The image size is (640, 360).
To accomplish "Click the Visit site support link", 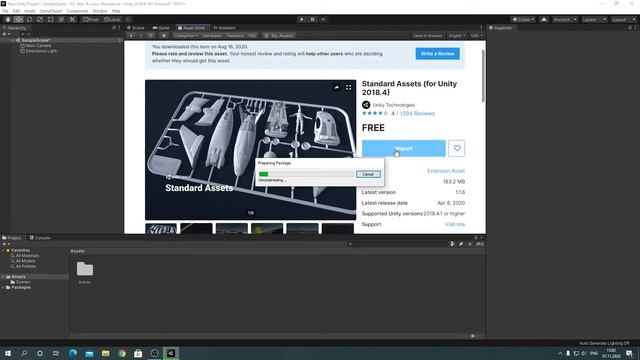I will click(x=455, y=224).
